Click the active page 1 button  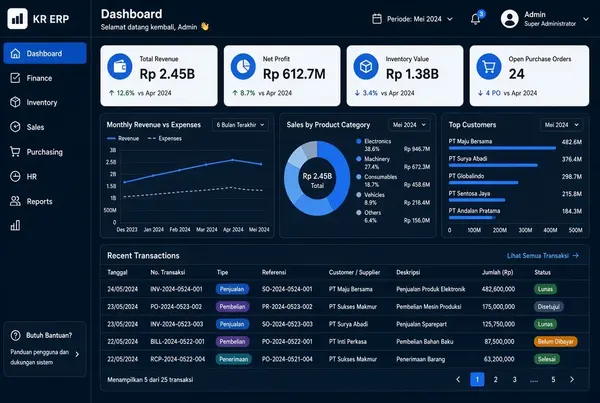(477, 380)
